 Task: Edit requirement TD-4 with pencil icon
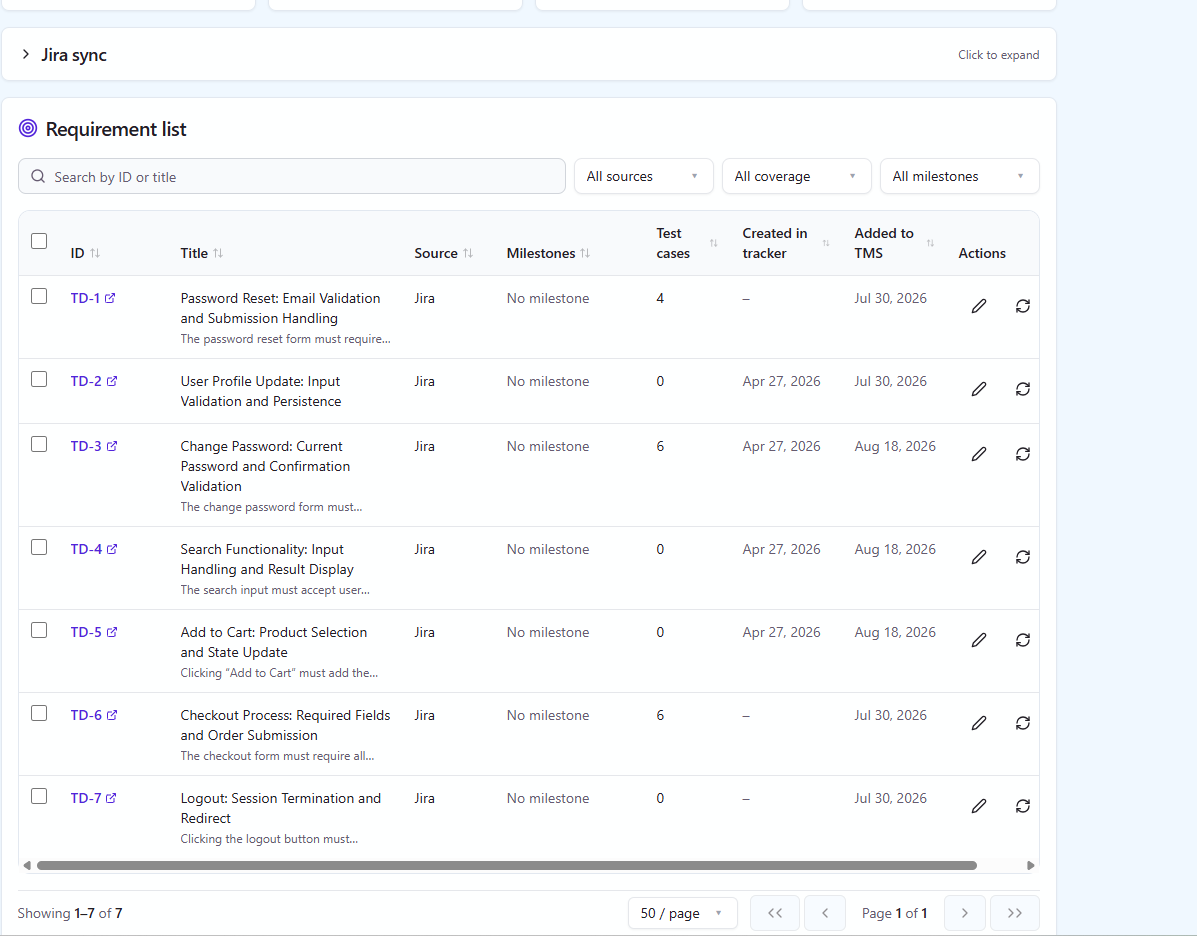979,557
